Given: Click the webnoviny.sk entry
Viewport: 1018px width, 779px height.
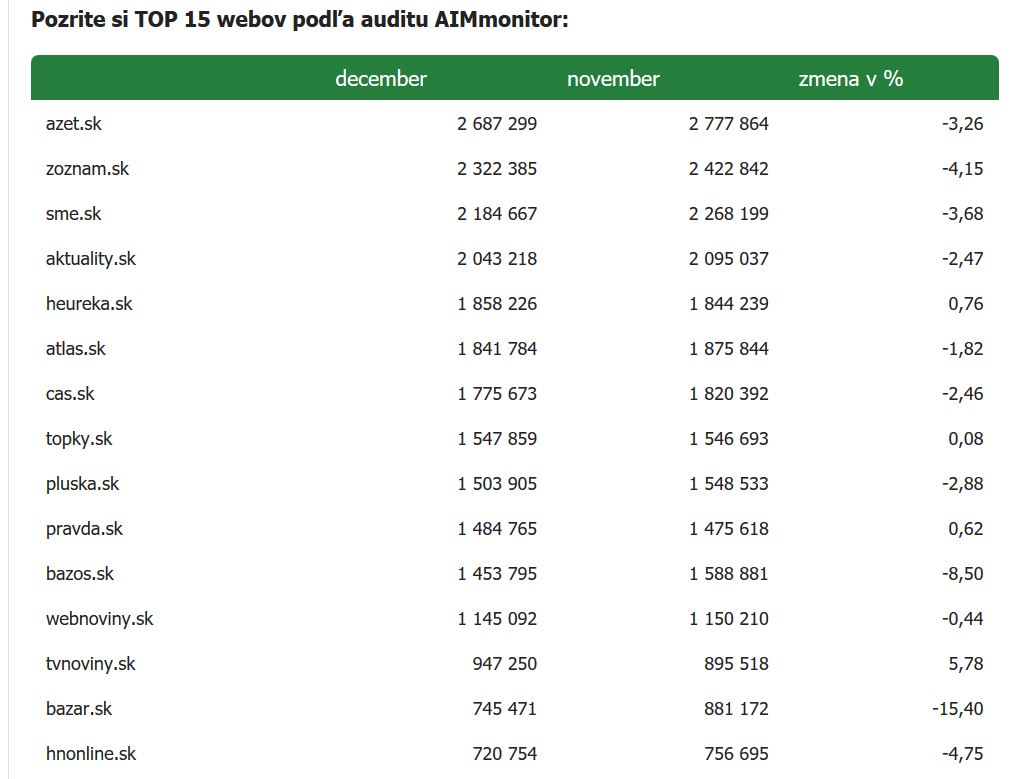Looking at the screenshot, I should tap(99, 619).
